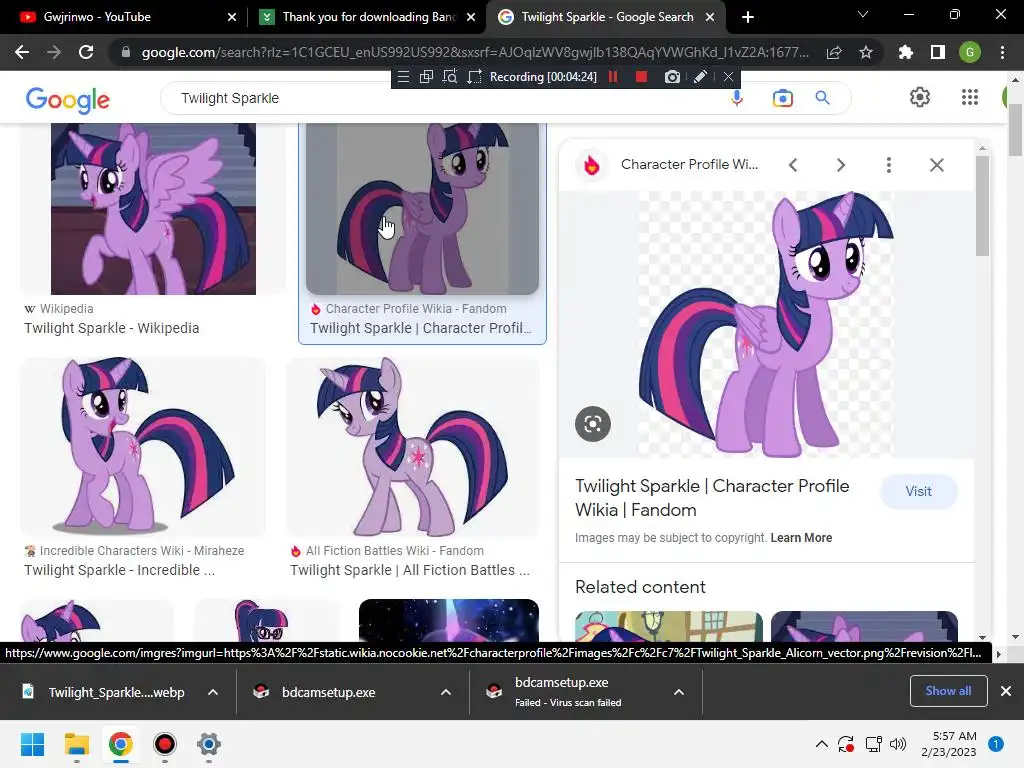This screenshot has height=768, width=1024.
Task: Show next image in preview panel
Action: [x=840, y=165]
